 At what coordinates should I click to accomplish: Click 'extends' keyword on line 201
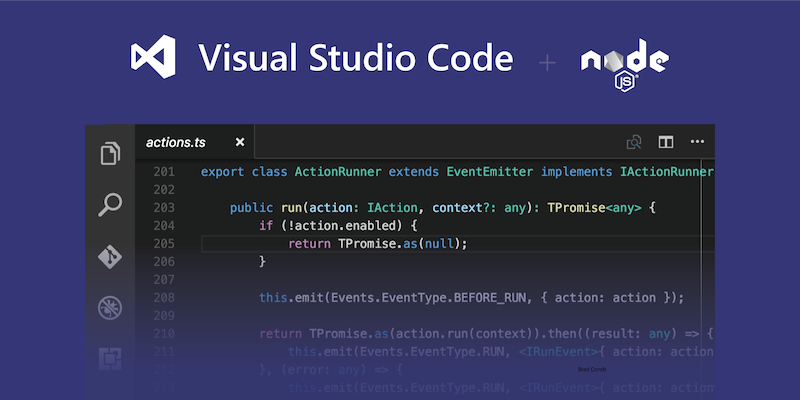coord(414,172)
